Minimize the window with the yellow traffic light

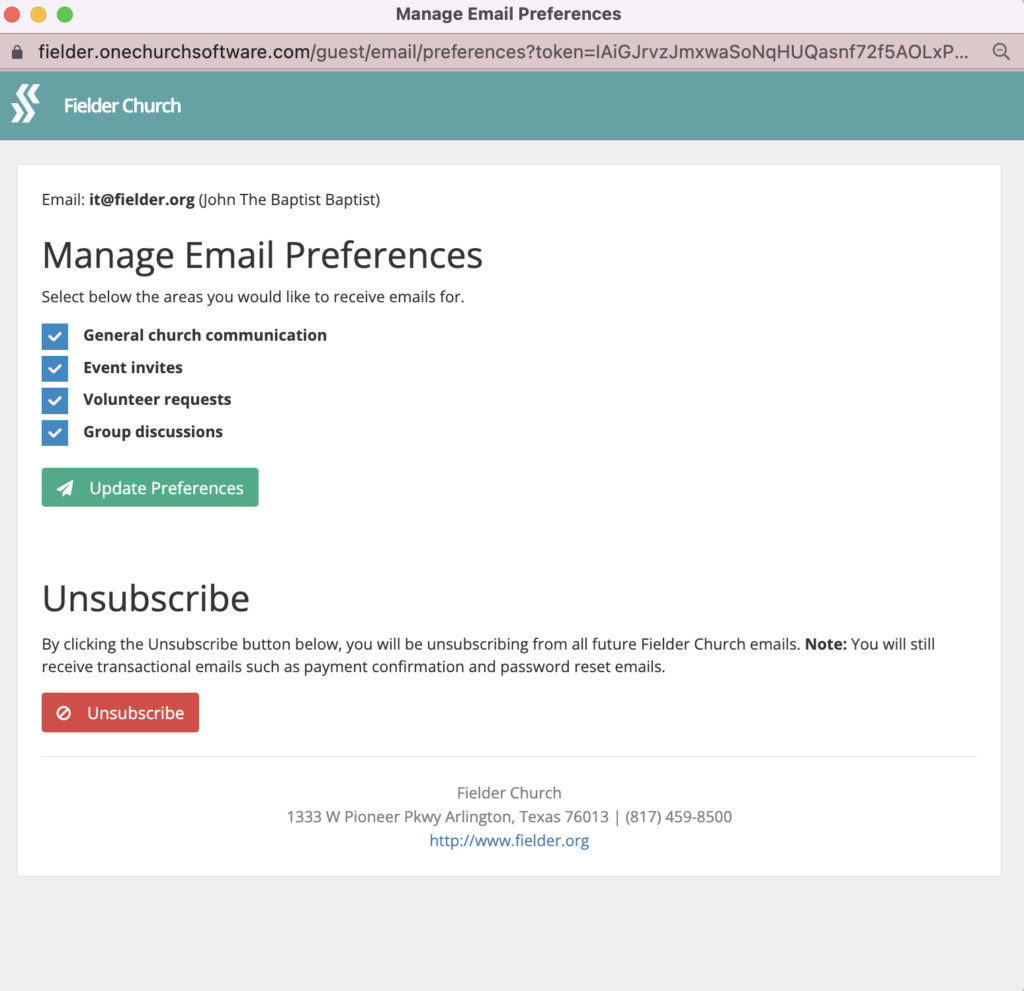(x=38, y=16)
